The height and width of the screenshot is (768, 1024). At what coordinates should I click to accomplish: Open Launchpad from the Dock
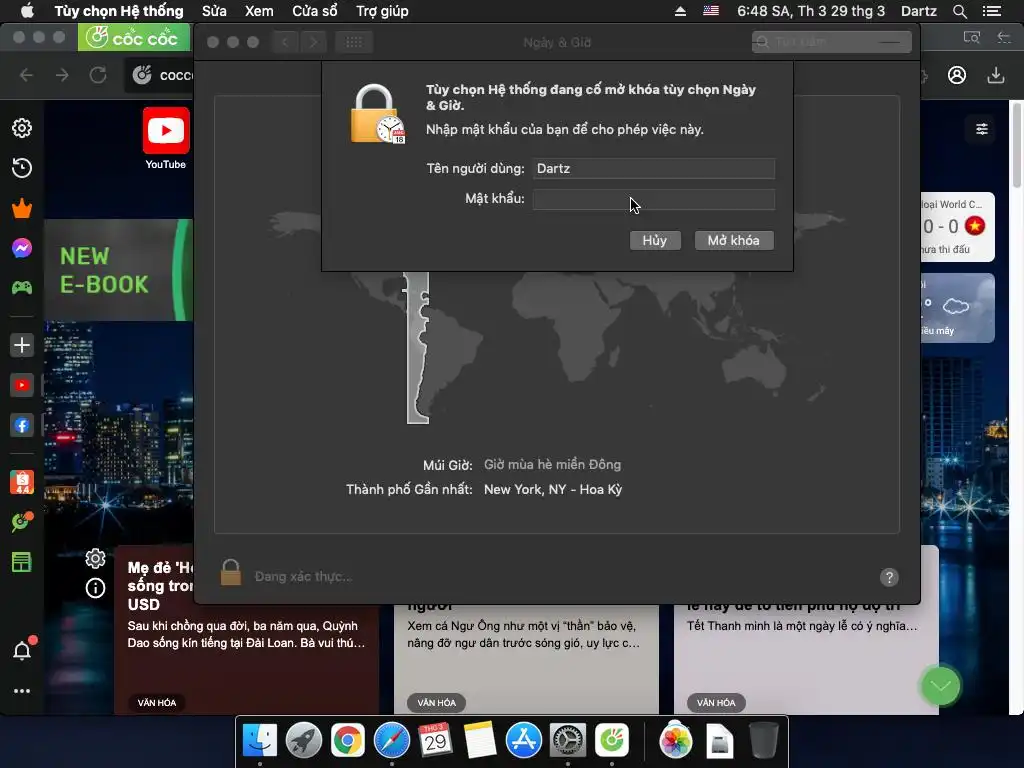[304, 741]
